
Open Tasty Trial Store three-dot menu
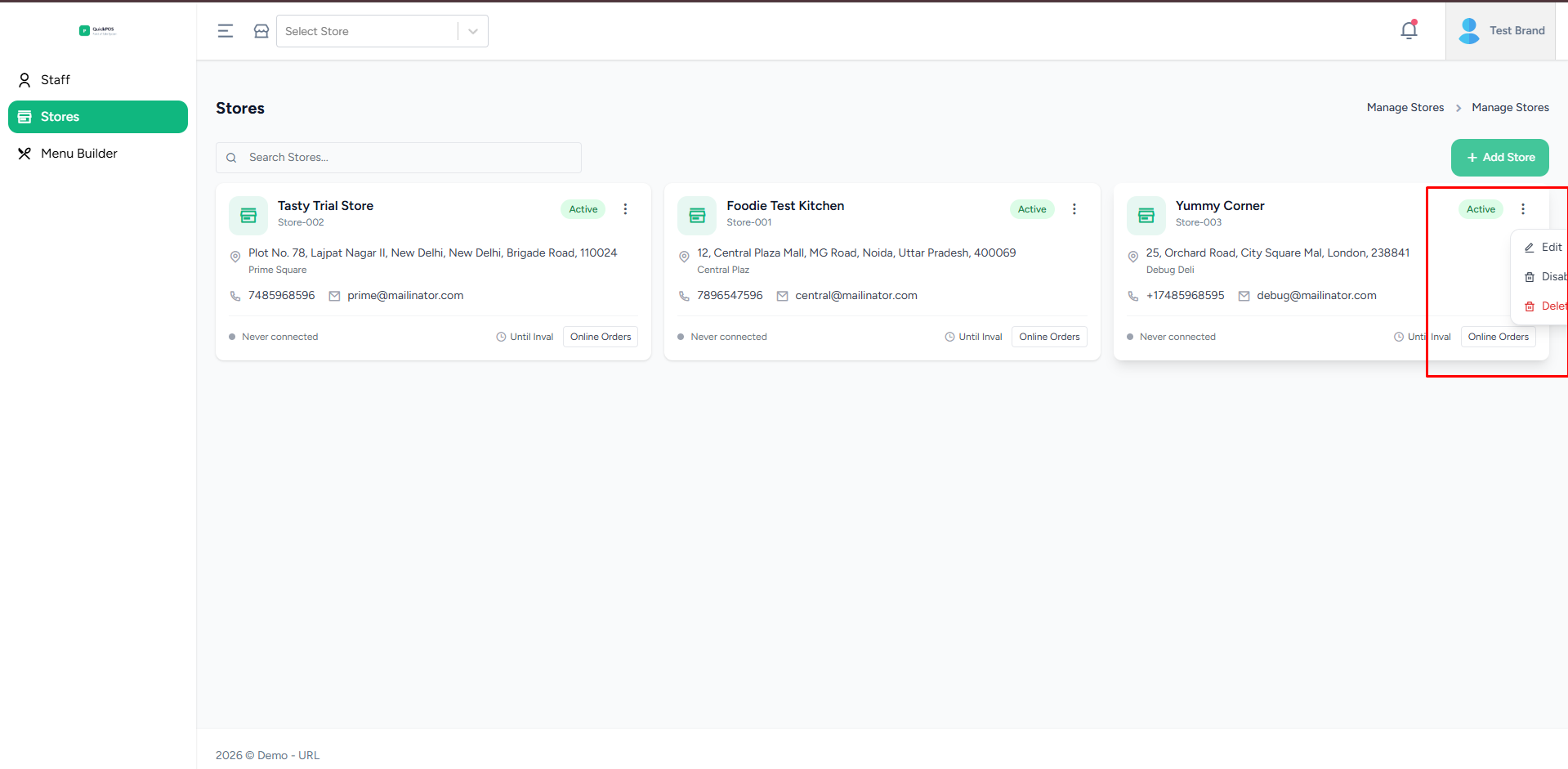625,209
